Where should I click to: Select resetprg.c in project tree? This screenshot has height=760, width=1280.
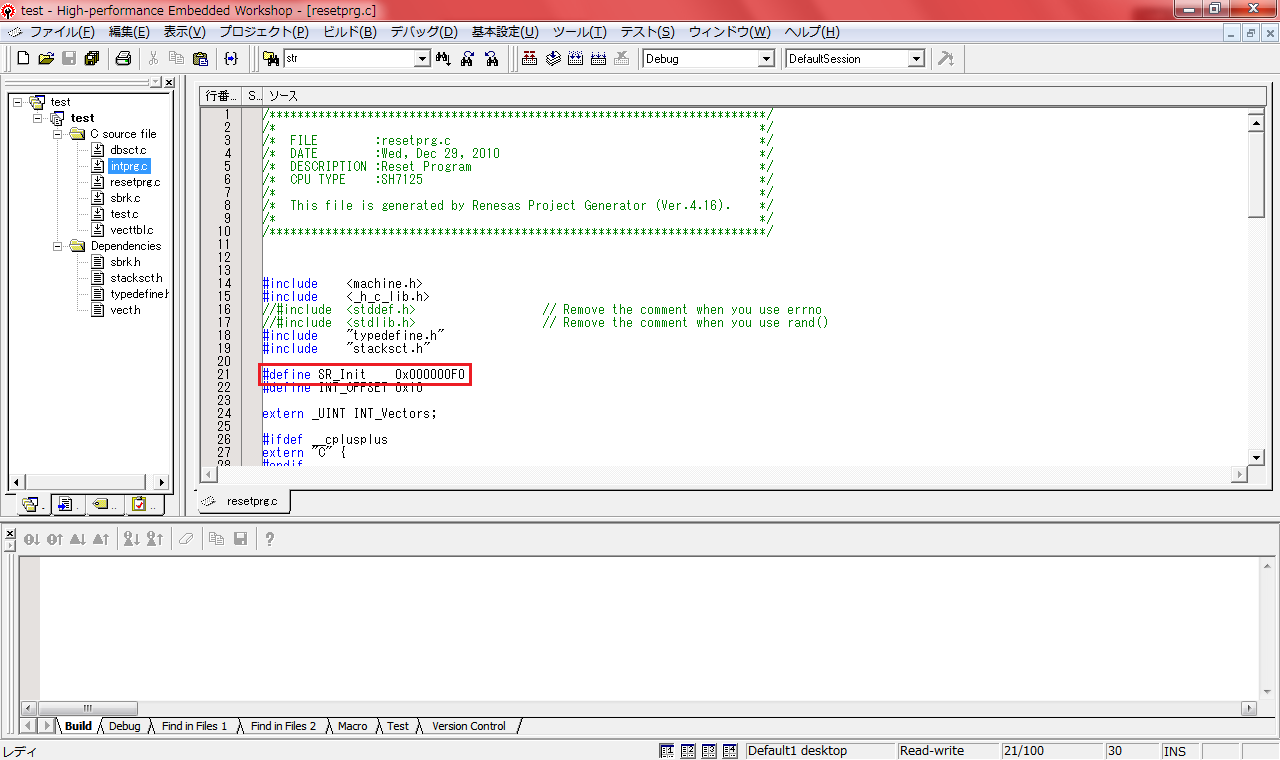pos(135,182)
